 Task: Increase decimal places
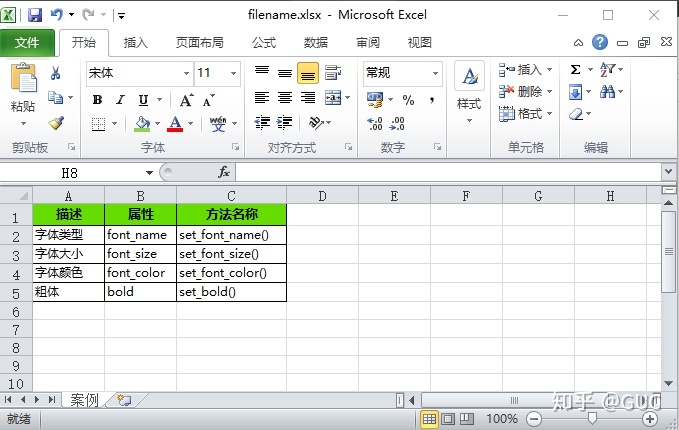[375, 123]
